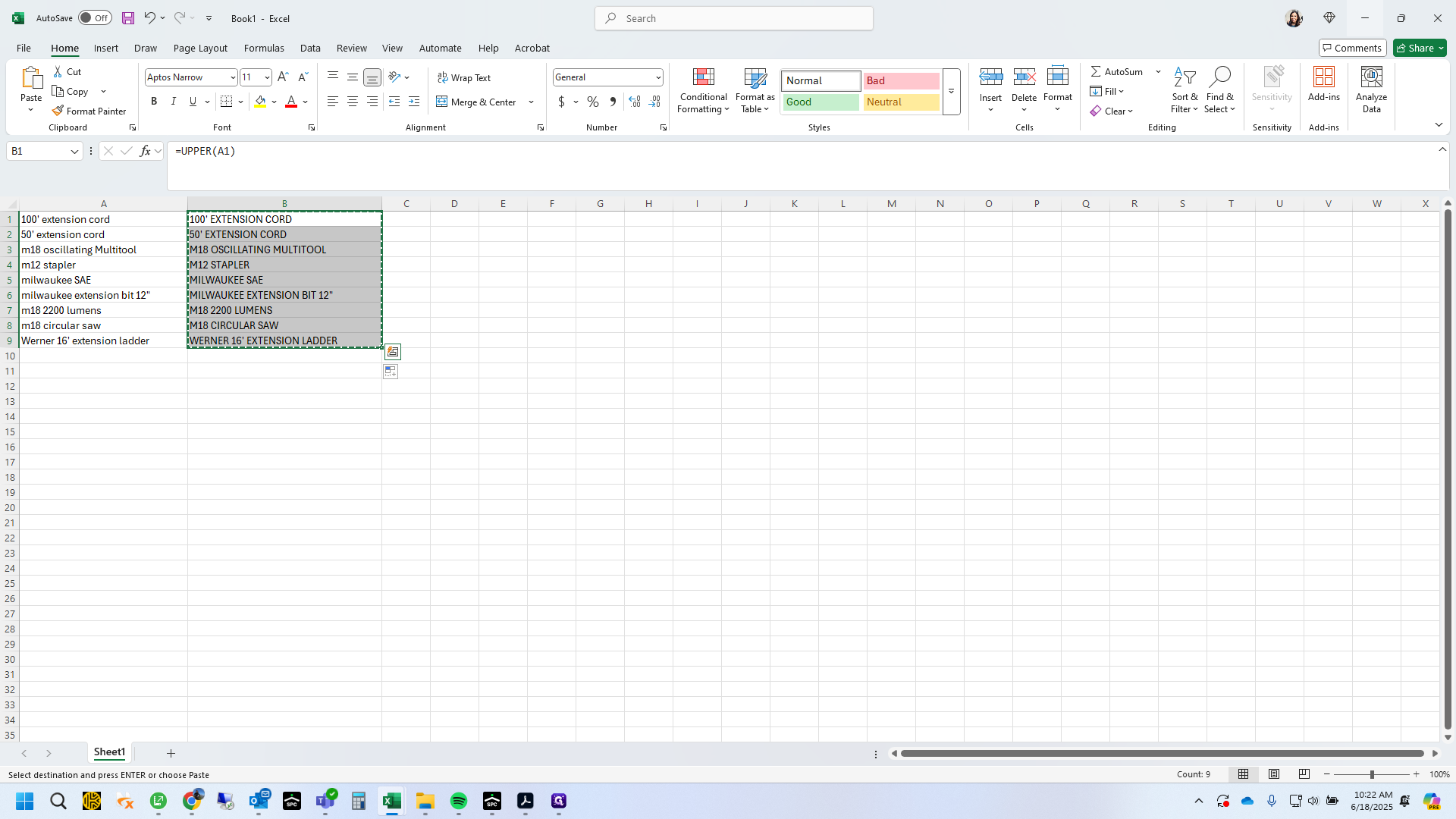Open Spotify from the taskbar
This screenshot has height=819, width=1456.
tap(459, 801)
